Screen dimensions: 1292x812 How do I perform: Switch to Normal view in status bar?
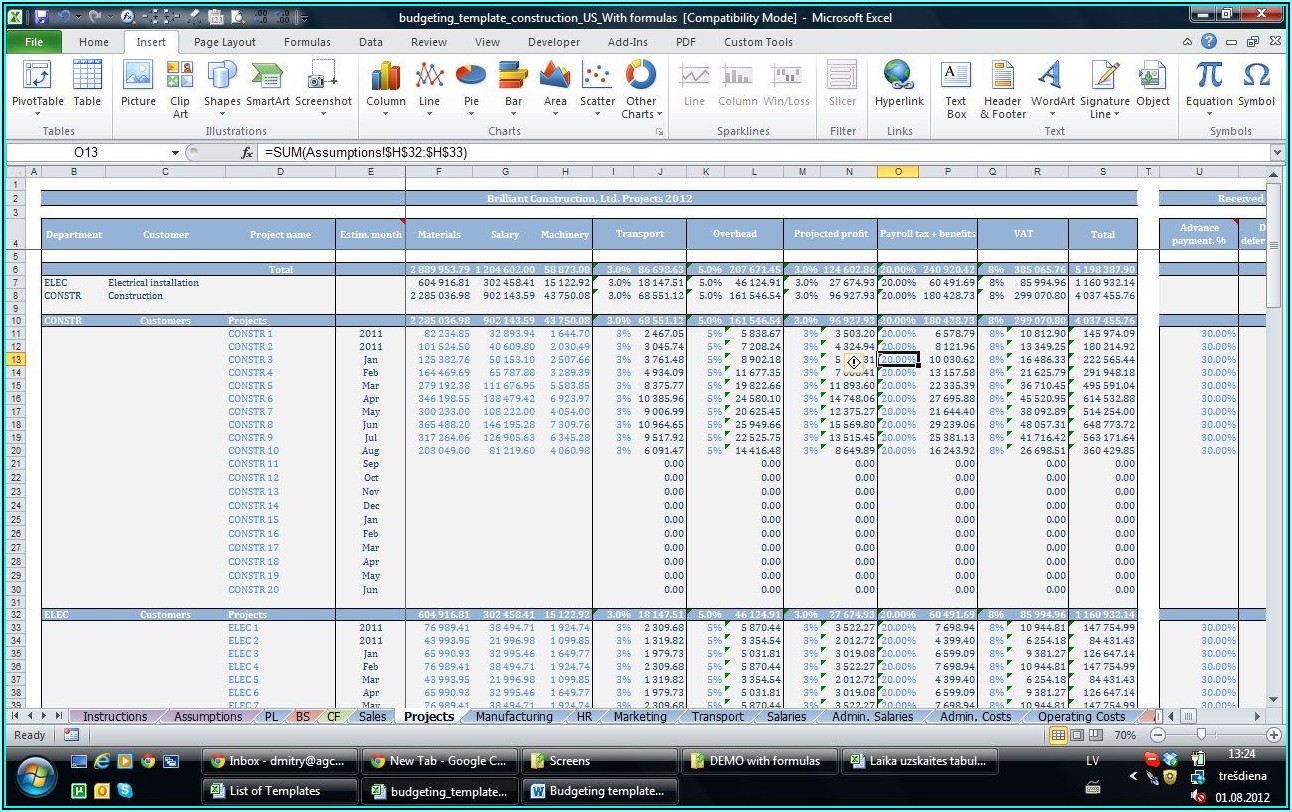click(1058, 735)
